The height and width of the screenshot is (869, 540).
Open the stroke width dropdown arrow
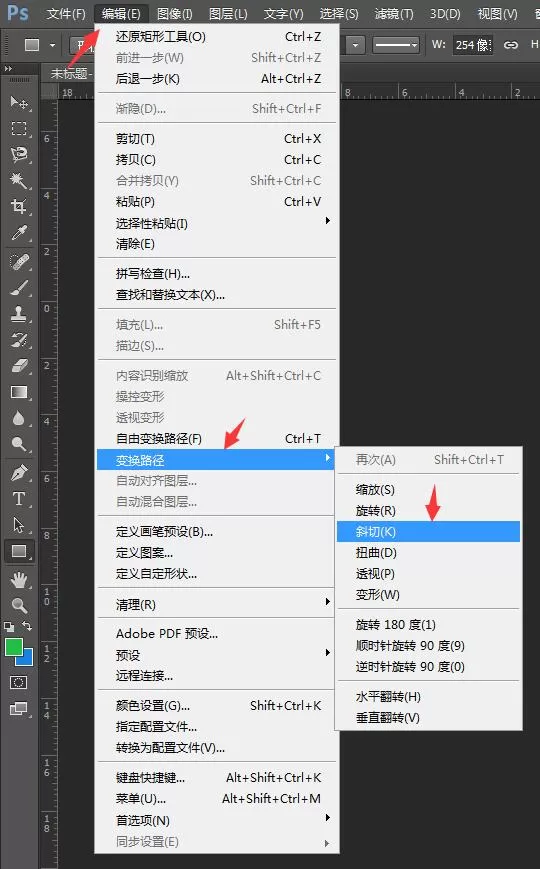(x=355, y=45)
